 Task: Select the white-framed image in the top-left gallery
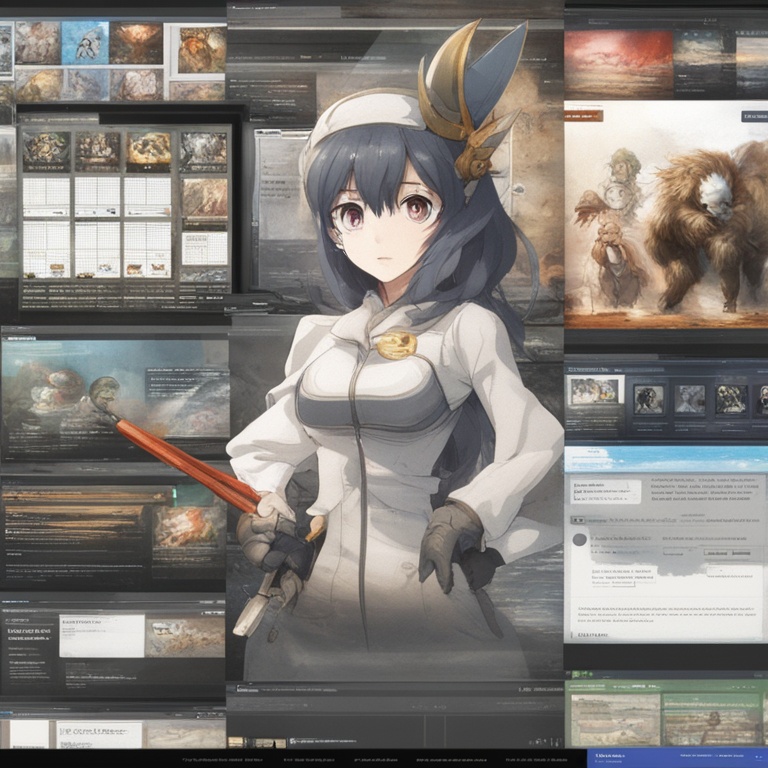click(200, 49)
